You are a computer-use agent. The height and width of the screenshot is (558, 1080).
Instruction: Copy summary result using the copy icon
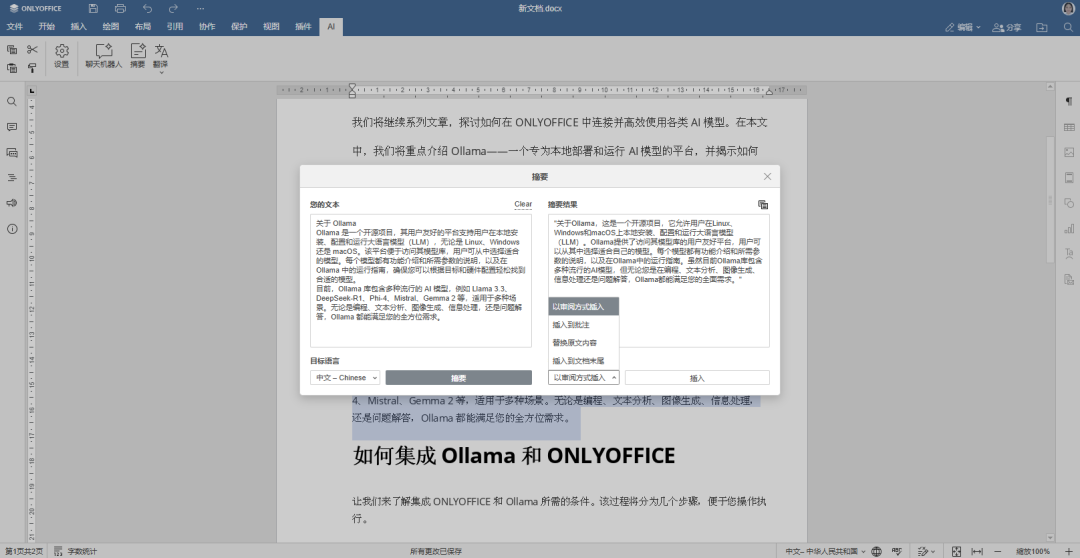(762, 205)
